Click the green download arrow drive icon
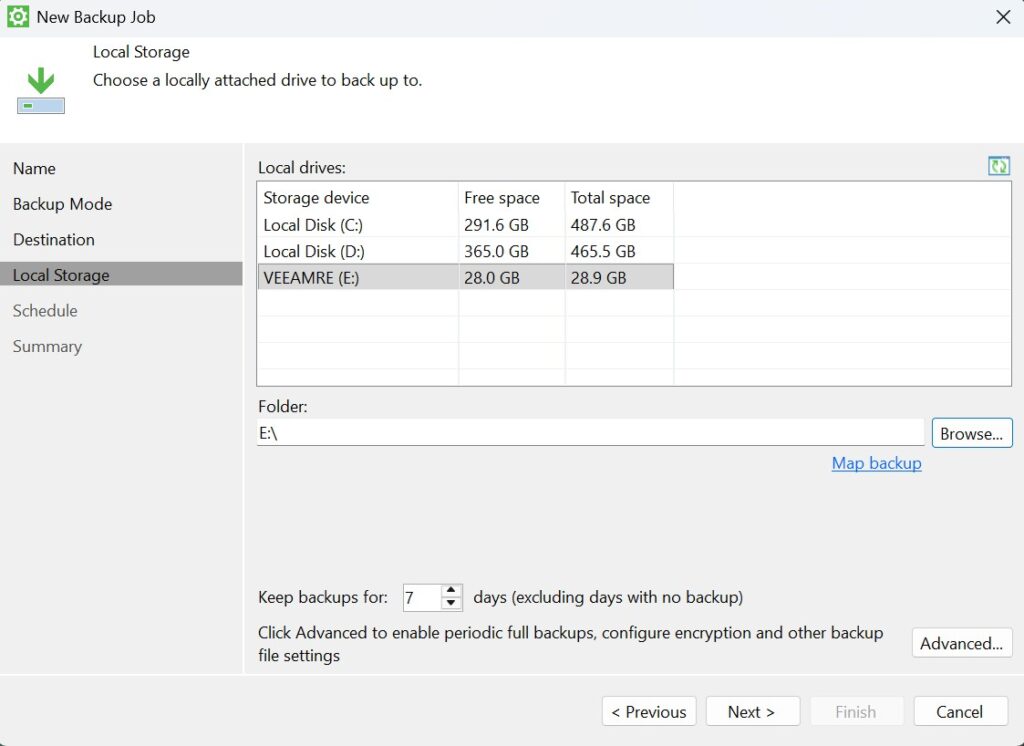The width and height of the screenshot is (1024, 746). (41, 89)
